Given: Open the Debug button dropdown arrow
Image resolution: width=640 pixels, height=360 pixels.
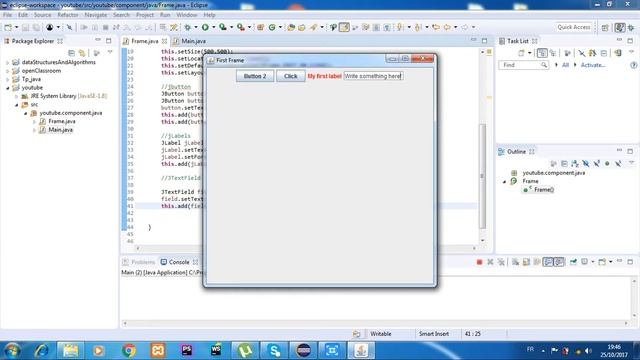Looking at the screenshot, I should click(x=196, y=27).
